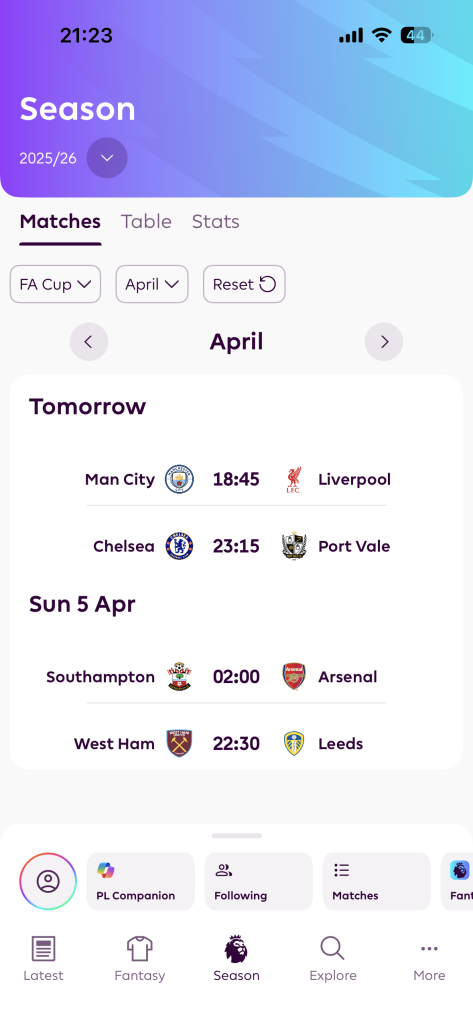Open the April month filter dropdown
The height and width of the screenshot is (1024, 473).
pos(152,284)
